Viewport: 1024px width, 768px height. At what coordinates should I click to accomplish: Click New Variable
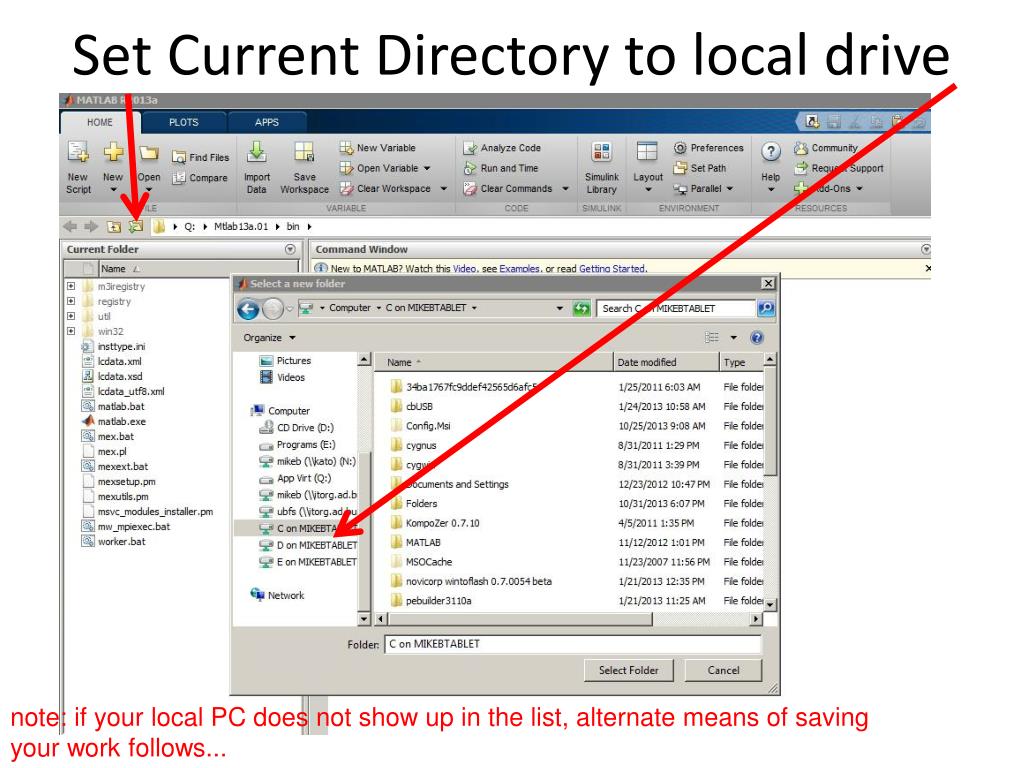click(377, 148)
